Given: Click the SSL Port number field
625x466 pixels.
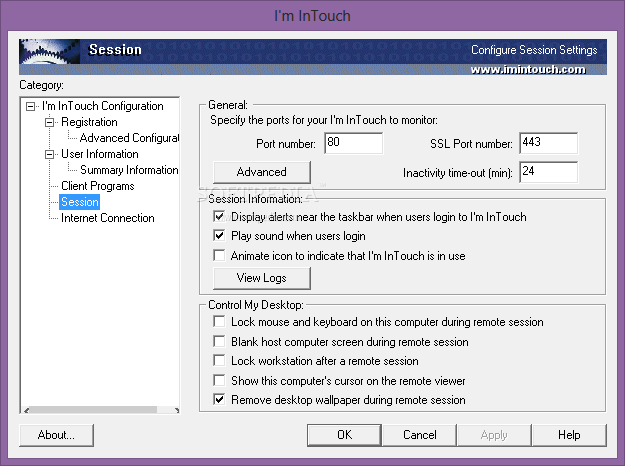Looking at the screenshot, I should click(x=548, y=143).
